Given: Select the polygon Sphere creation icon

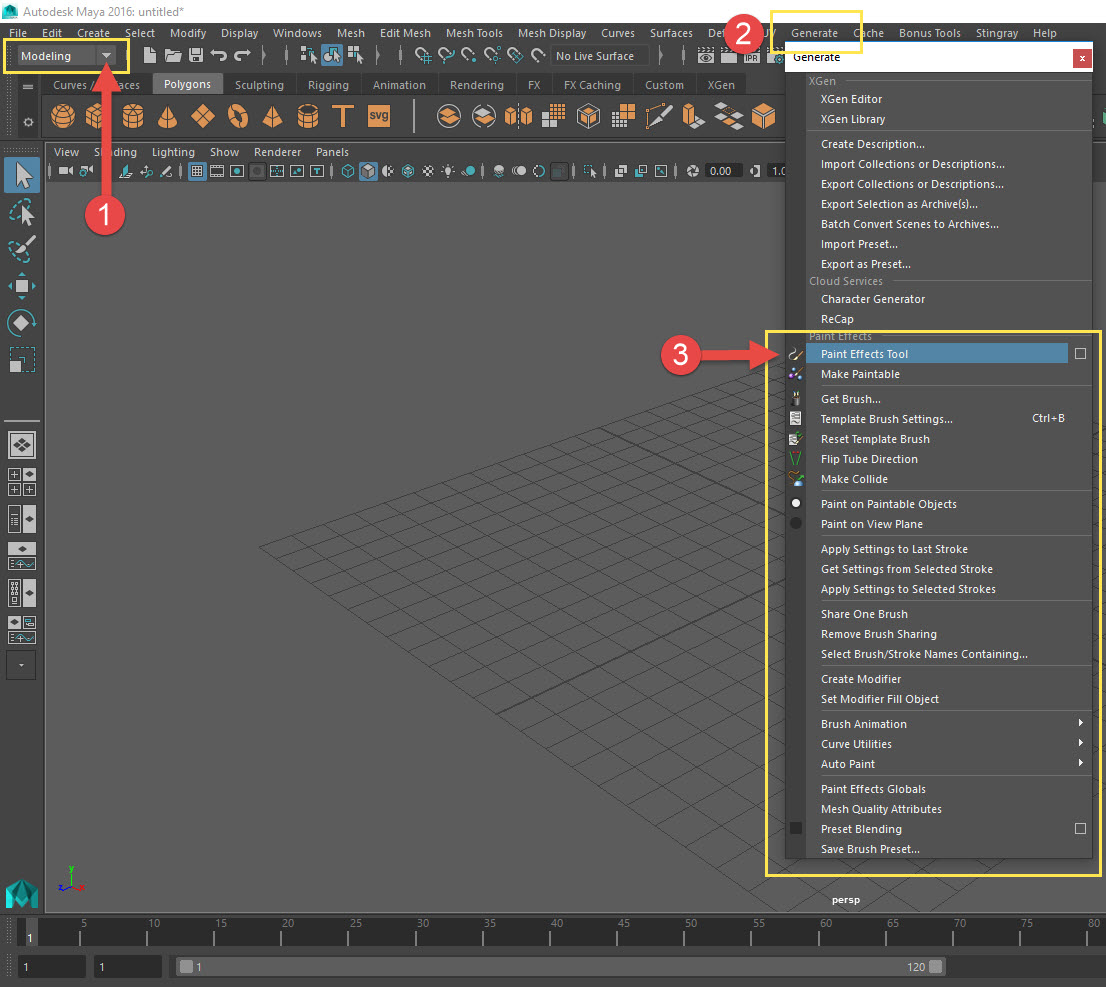Looking at the screenshot, I should tap(62, 115).
